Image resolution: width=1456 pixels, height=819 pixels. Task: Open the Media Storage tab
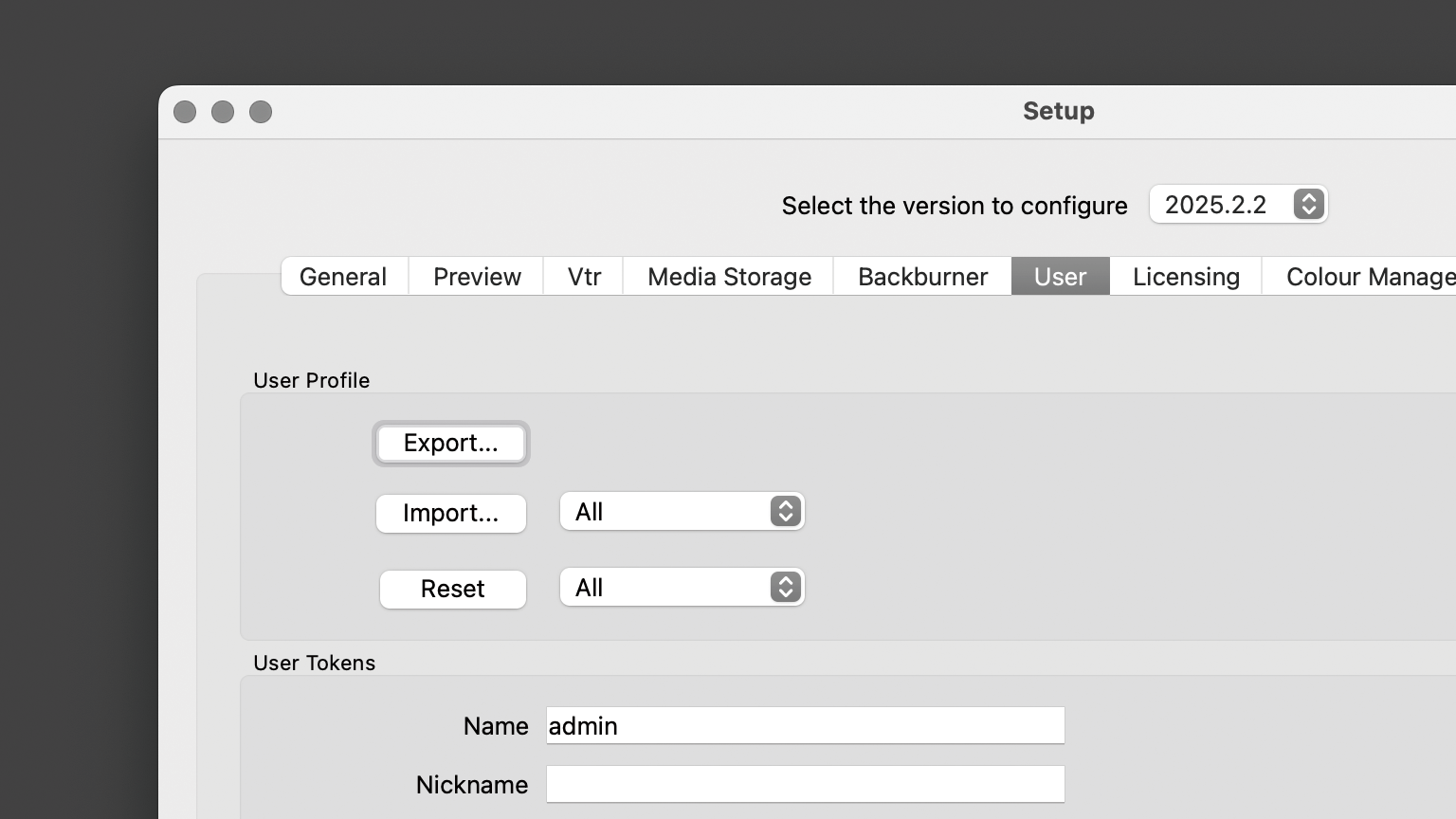pos(729,276)
